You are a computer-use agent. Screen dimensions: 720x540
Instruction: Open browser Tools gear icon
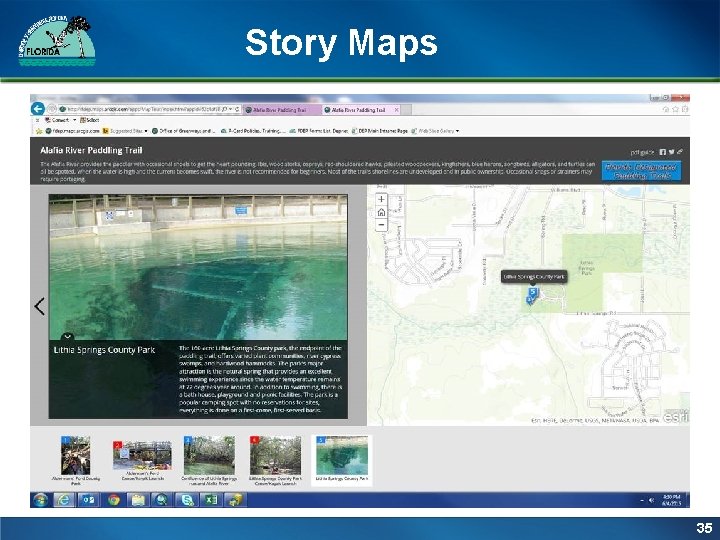tap(685, 109)
